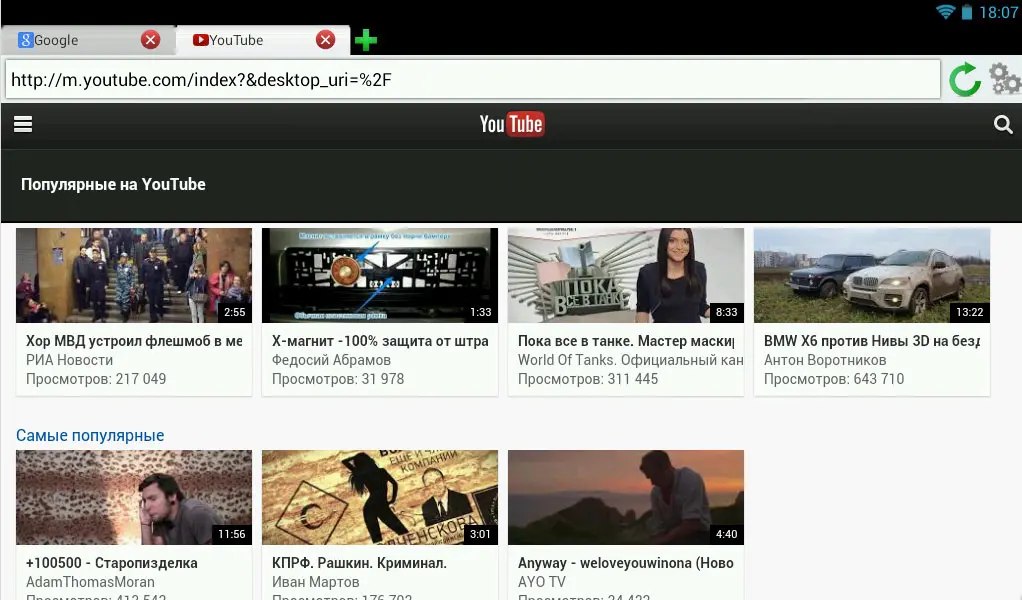Image resolution: width=1022 pixels, height=600 pixels.
Task: Tap the 18:07 clock
Action: point(998,12)
